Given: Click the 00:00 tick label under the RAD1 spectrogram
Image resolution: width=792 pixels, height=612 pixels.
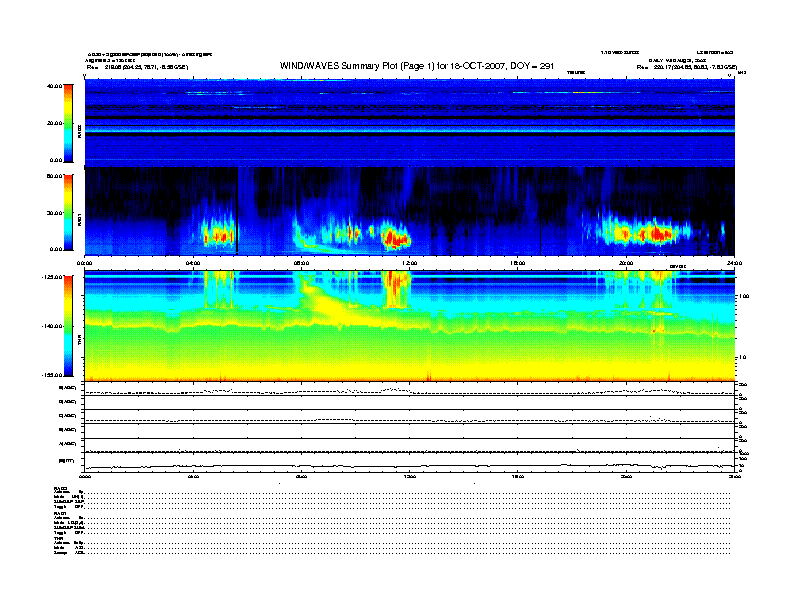Looking at the screenshot, I should (84, 263).
